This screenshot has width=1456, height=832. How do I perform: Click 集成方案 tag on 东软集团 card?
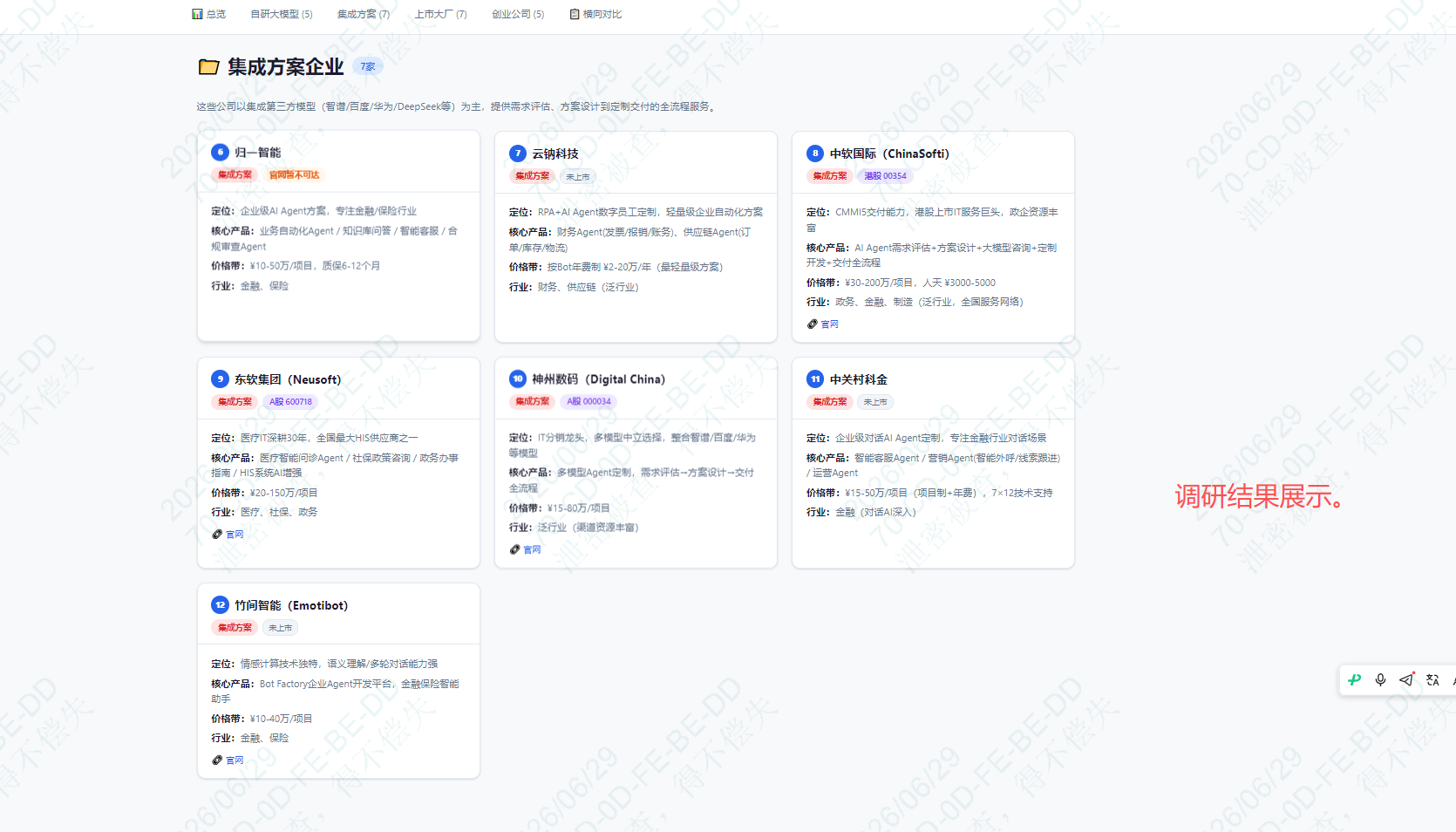click(x=235, y=402)
